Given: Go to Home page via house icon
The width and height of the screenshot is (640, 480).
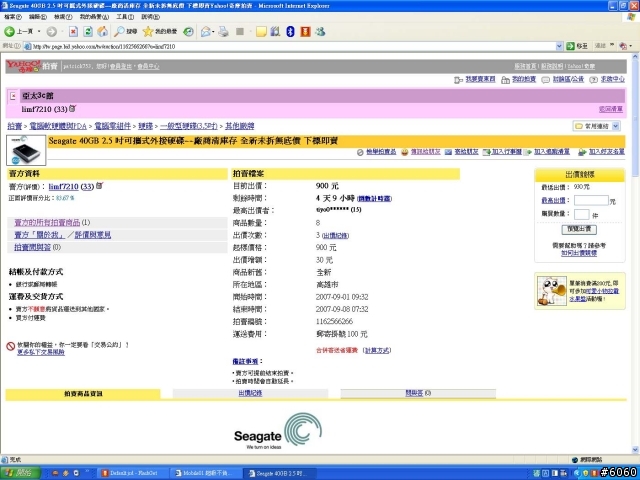Looking at the screenshot, I should [x=103, y=31].
